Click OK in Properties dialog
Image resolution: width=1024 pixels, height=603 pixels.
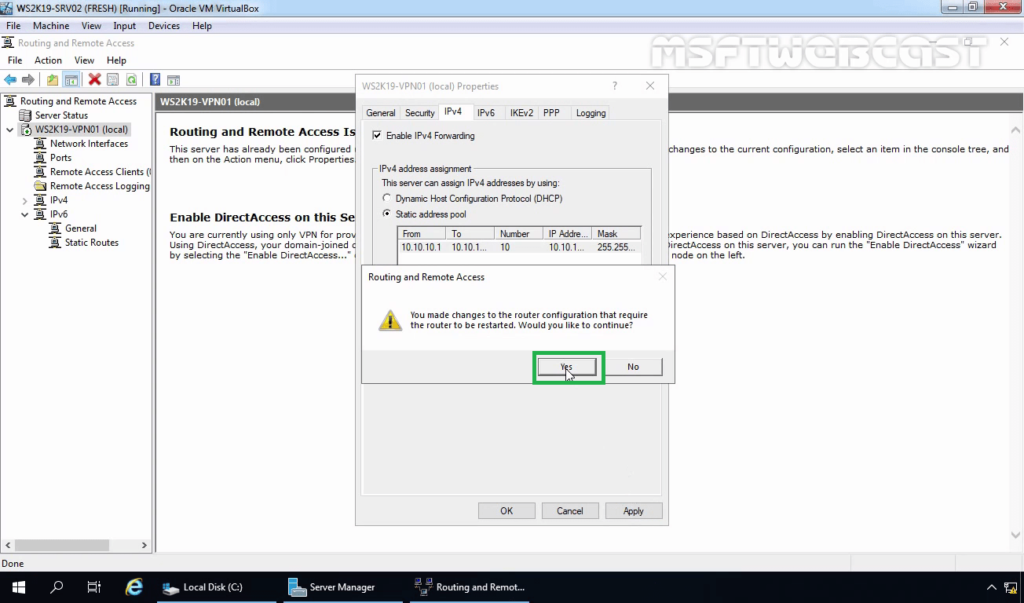click(506, 511)
